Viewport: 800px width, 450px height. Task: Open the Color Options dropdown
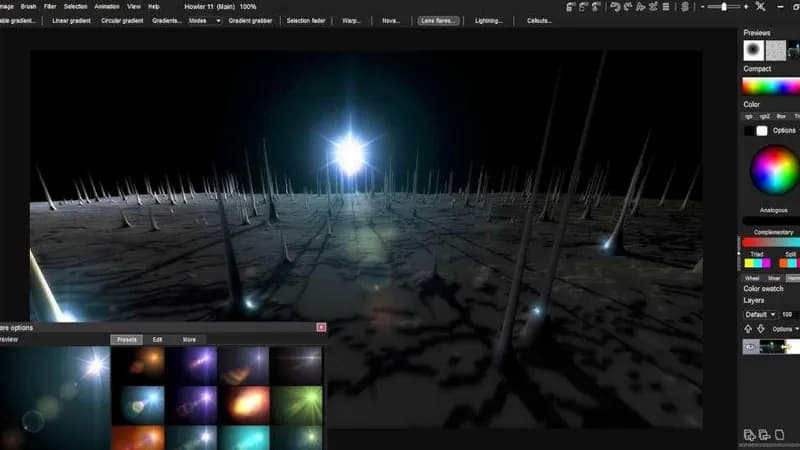click(x=785, y=131)
